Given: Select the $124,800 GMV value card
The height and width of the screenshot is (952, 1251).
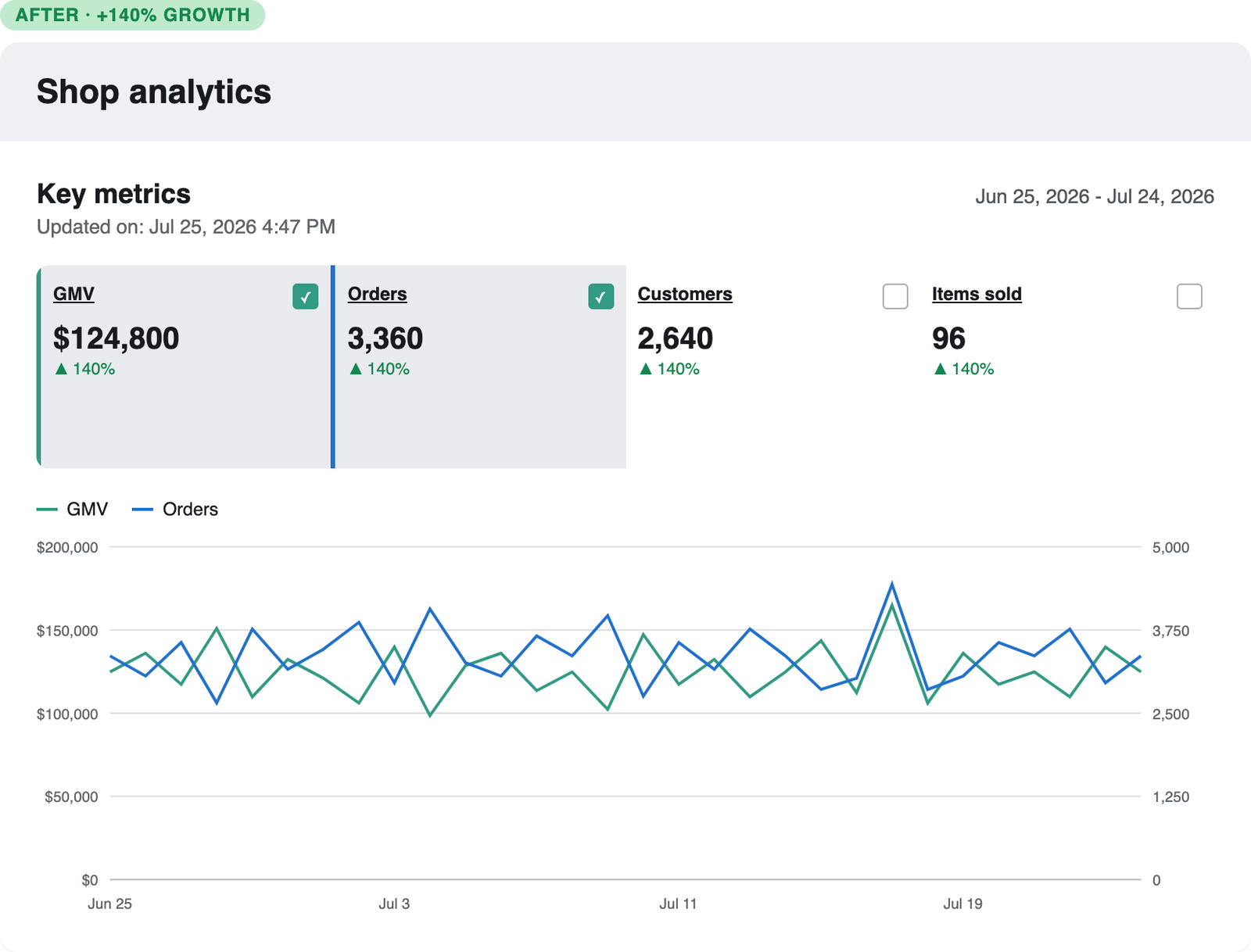Looking at the screenshot, I should 185,367.
